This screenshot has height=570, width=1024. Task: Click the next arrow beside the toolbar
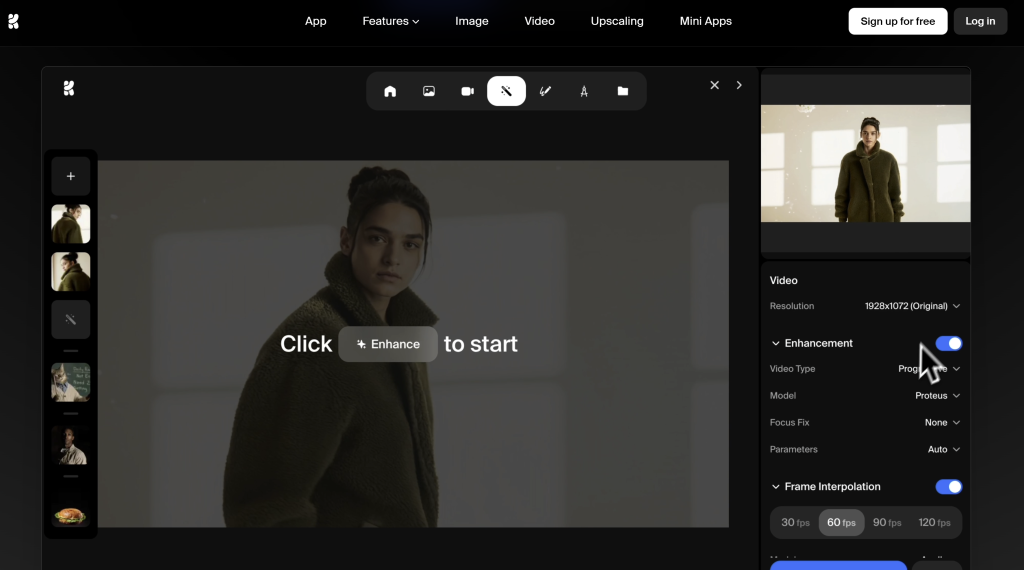point(739,85)
